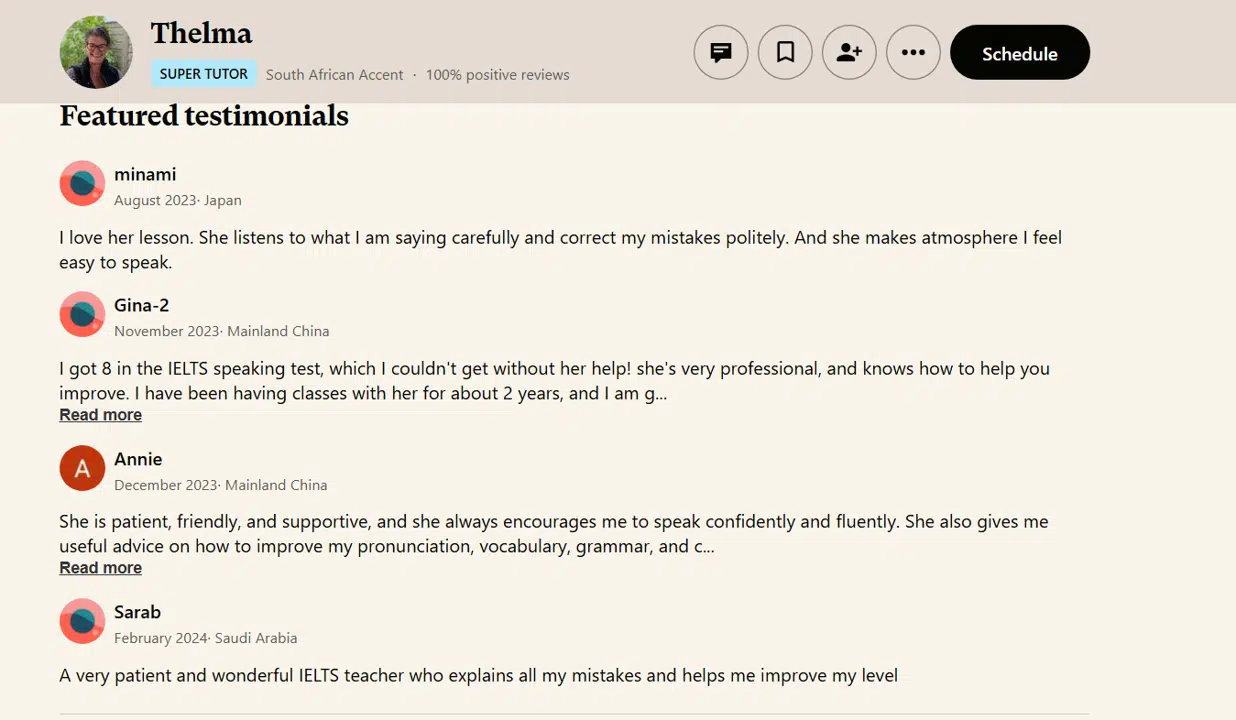Click reviewer name Annie
The height and width of the screenshot is (720, 1236).
pyautogui.click(x=138, y=459)
